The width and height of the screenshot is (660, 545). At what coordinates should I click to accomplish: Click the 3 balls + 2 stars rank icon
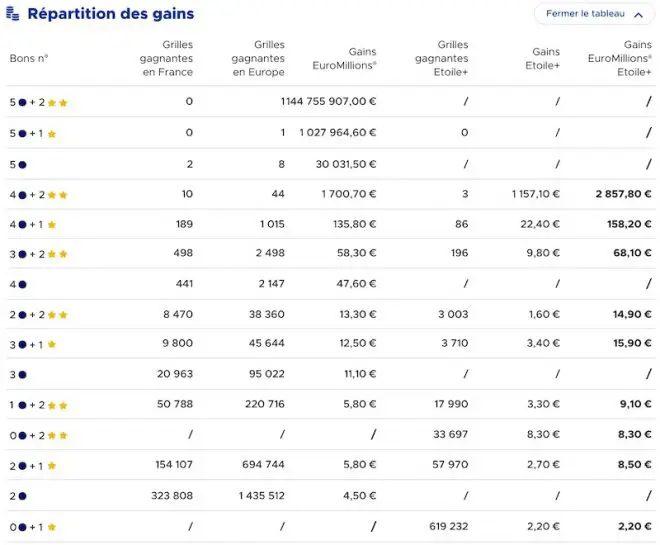[x=39, y=254]
